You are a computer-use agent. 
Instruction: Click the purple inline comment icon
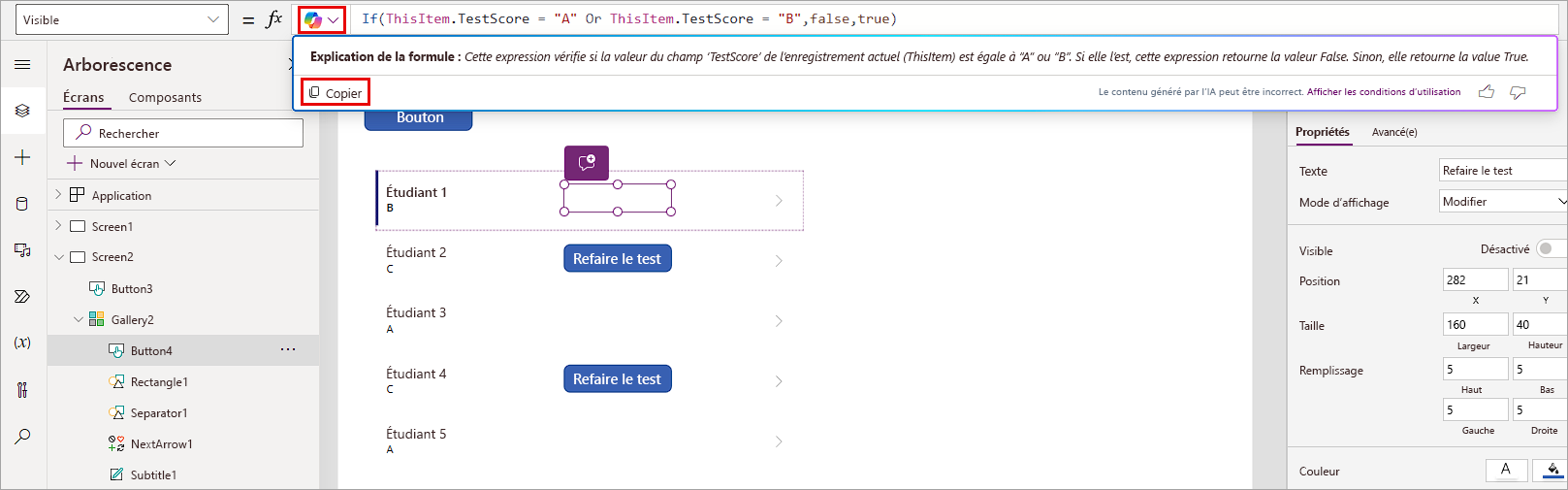coord(587,163)
